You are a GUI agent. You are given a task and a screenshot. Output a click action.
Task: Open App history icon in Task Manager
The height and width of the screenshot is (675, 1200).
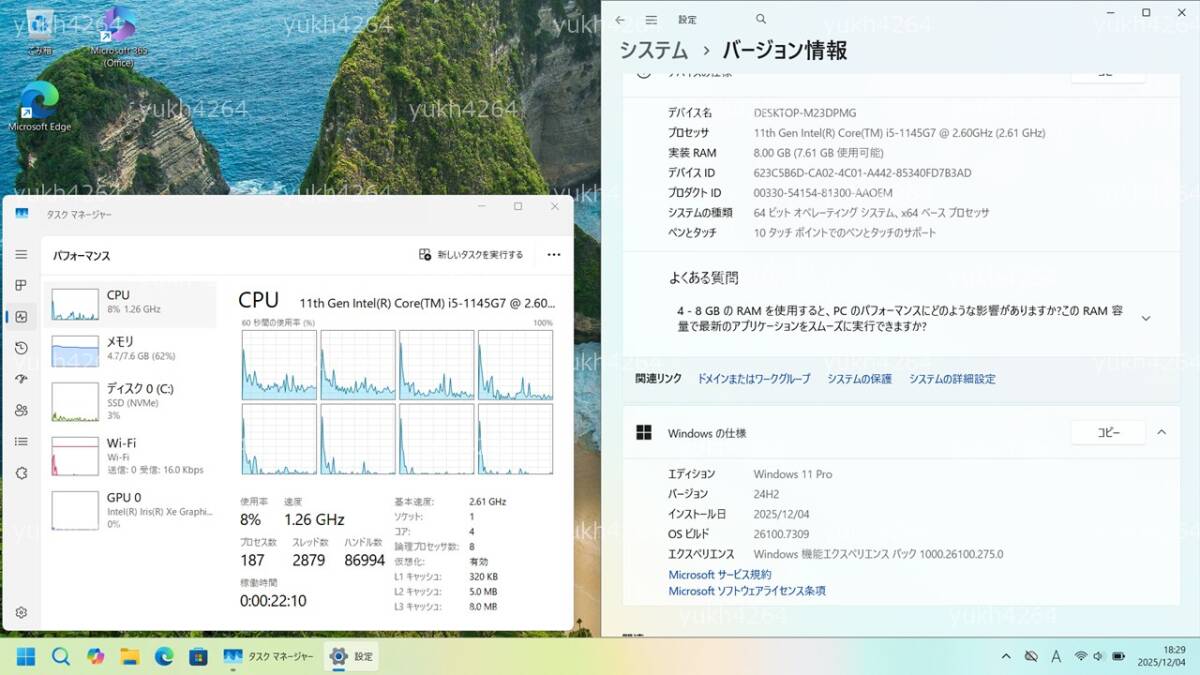click(21, 348)
